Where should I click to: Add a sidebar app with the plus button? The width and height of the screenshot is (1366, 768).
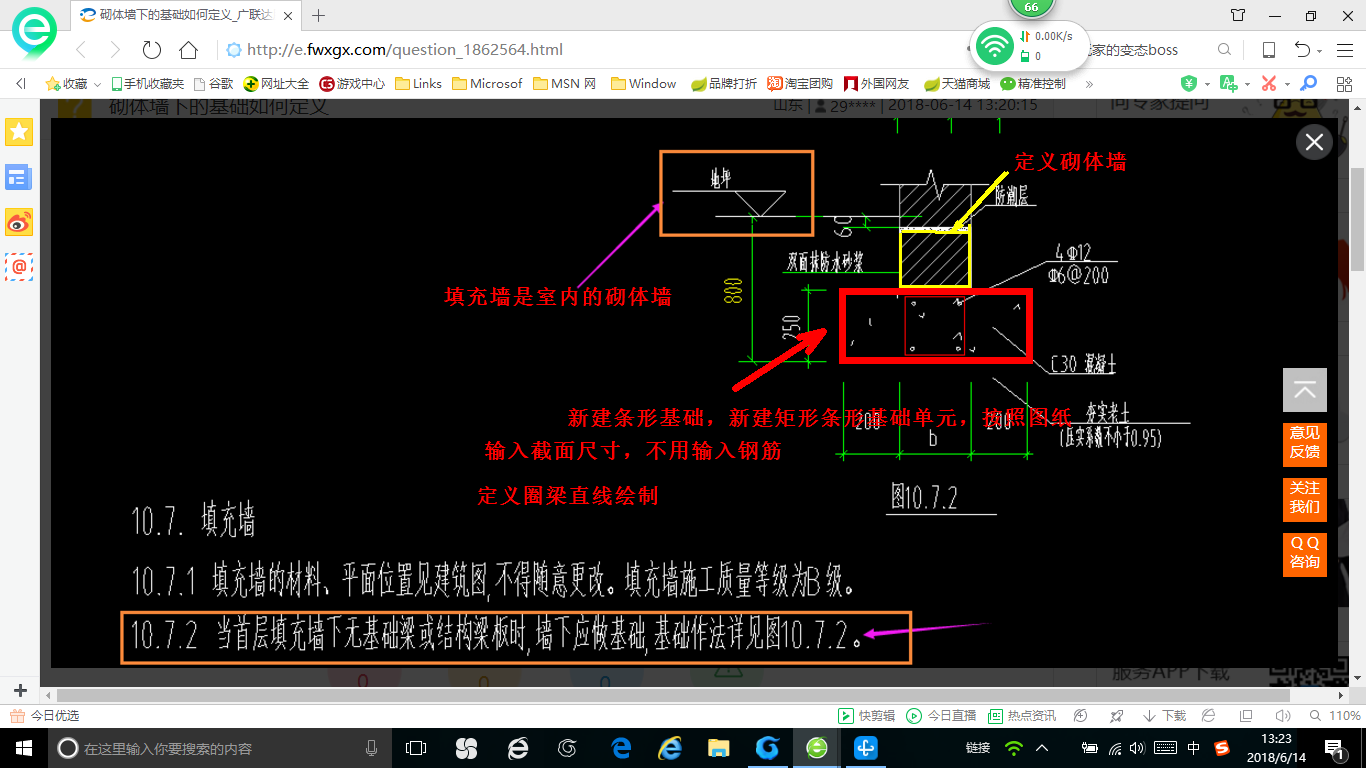click(x=20, y=691)
